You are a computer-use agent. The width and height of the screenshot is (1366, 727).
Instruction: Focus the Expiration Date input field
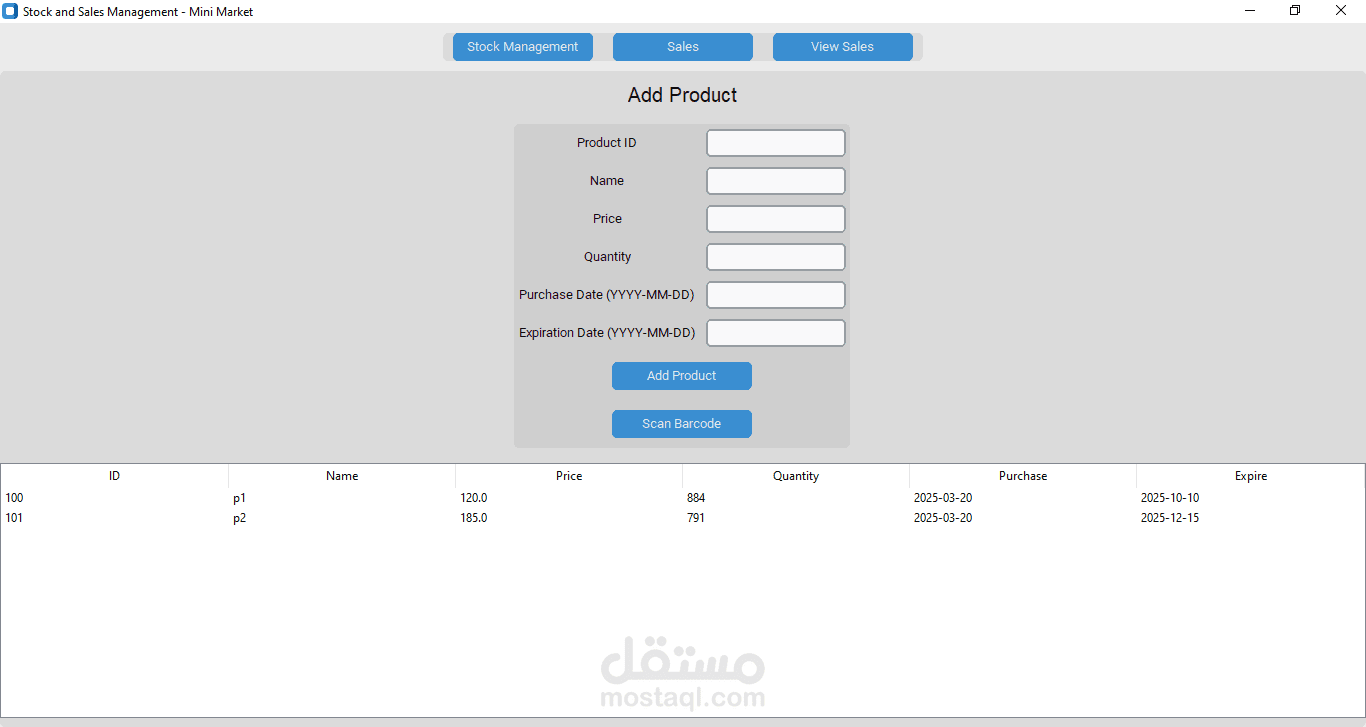[x=776, y=333]
